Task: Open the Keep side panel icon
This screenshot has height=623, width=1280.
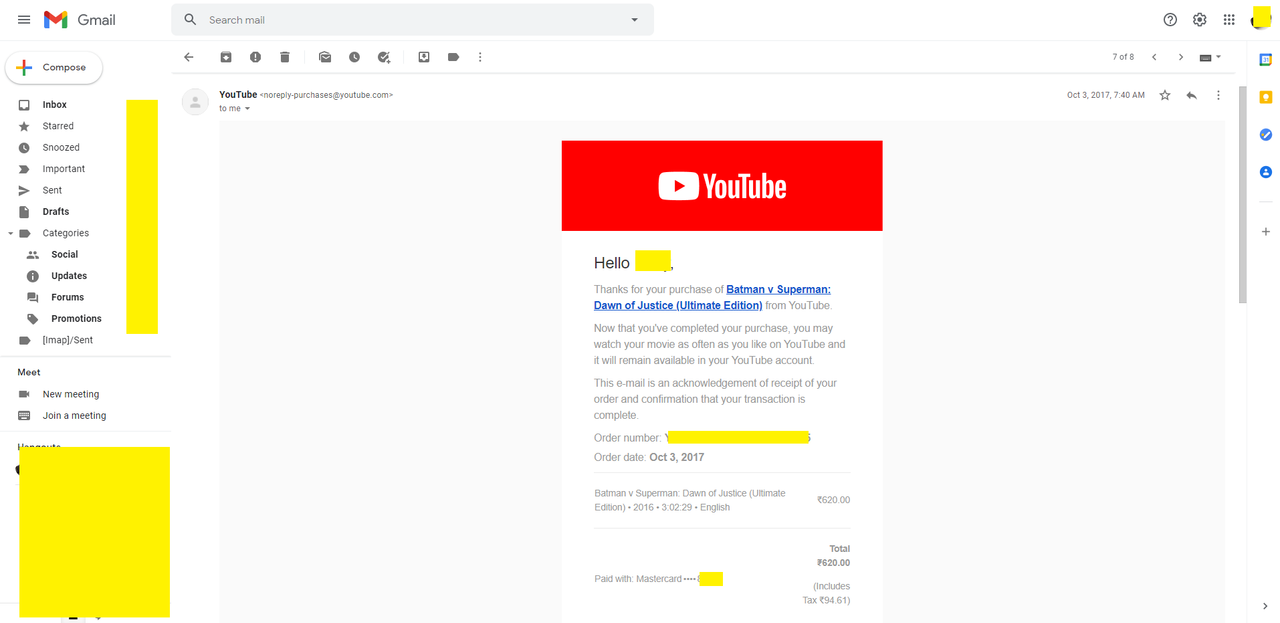Action: point(1265,97)
